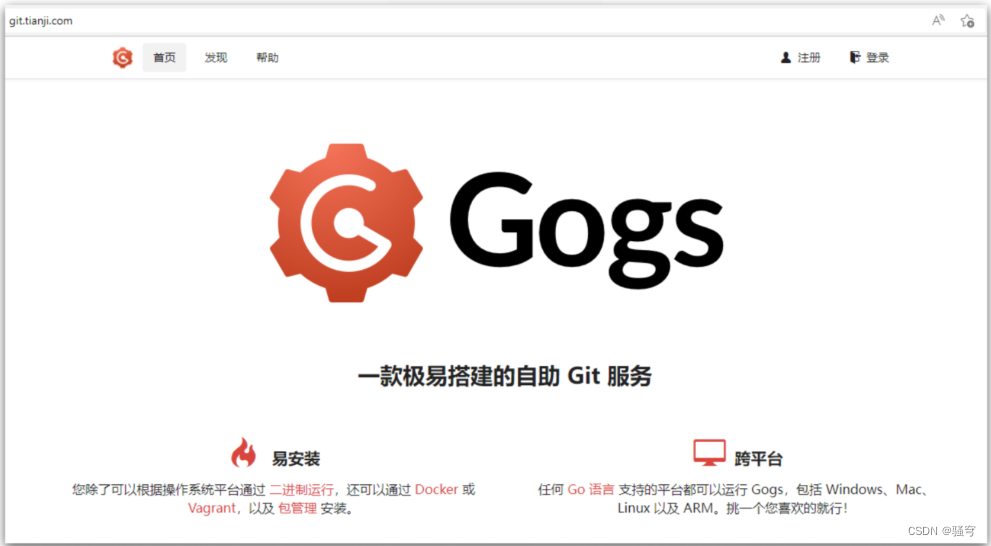The width and height of the screenshot is (991, 546).
Task: Click the read aloud icon in address bar
Action: click(938, 21)
